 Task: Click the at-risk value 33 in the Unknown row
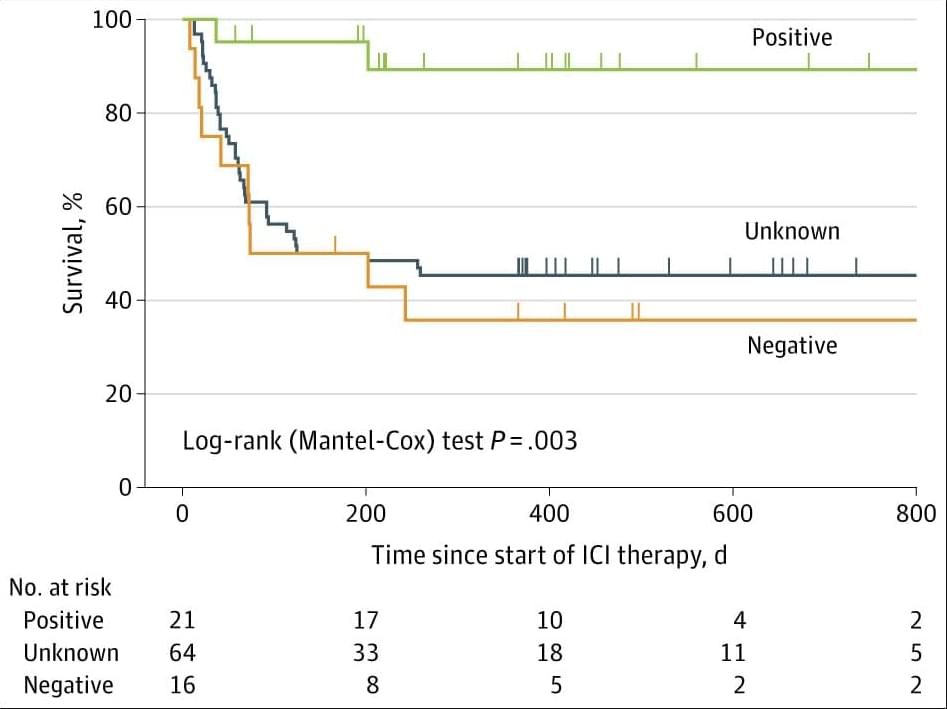(x=365, y=653)
